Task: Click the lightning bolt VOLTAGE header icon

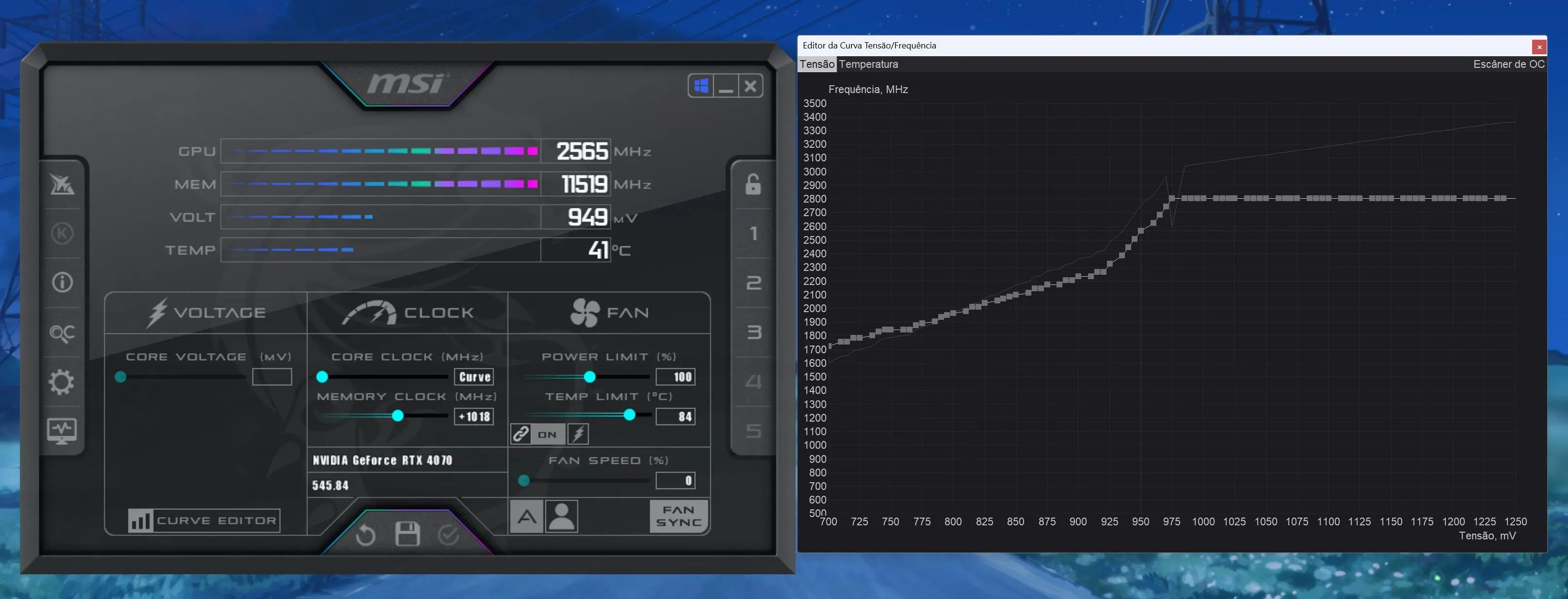Action: click(157, 313)
